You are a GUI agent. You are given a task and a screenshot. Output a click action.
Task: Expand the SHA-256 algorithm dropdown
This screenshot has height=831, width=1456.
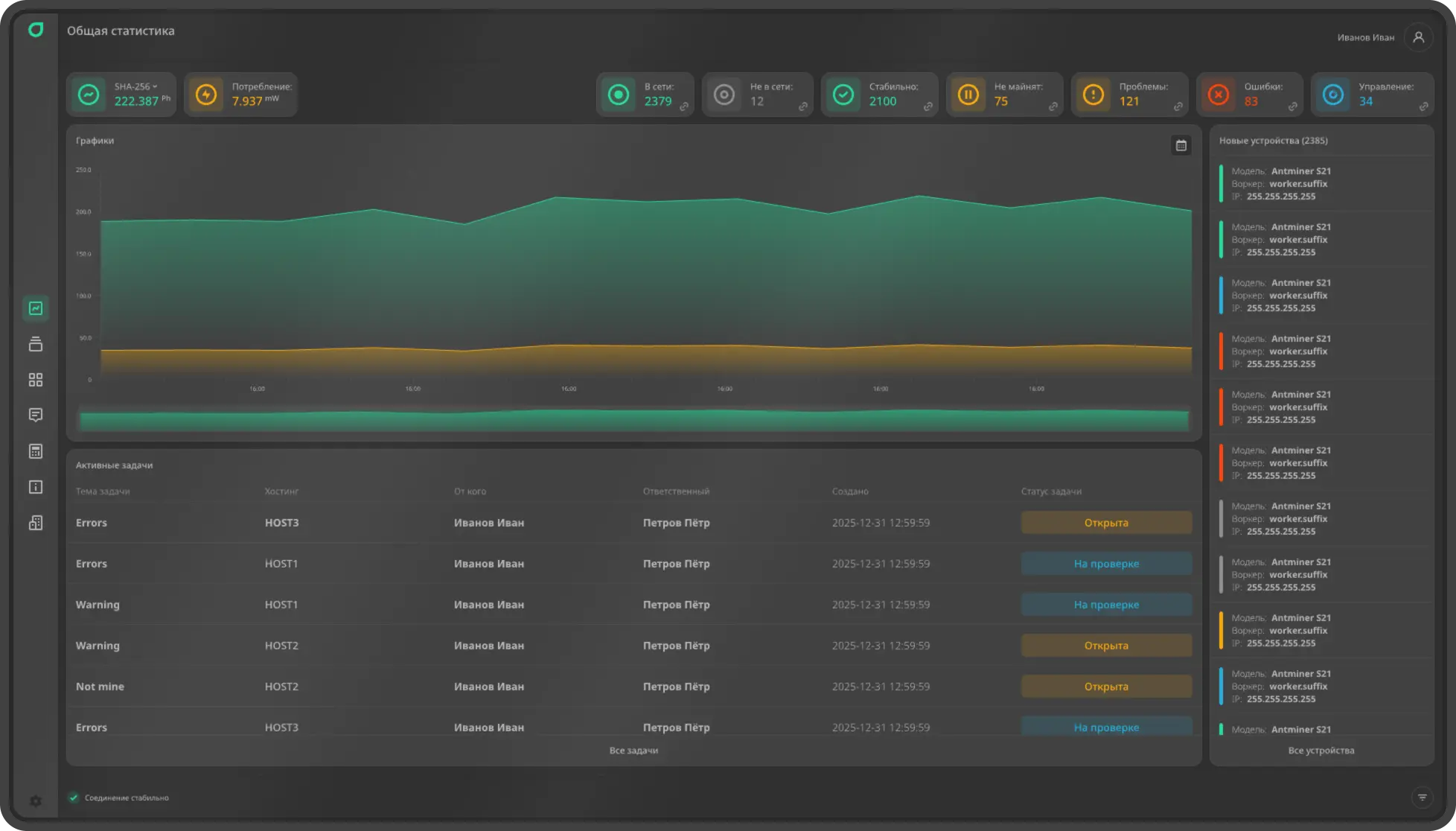(x=136, y=86)
